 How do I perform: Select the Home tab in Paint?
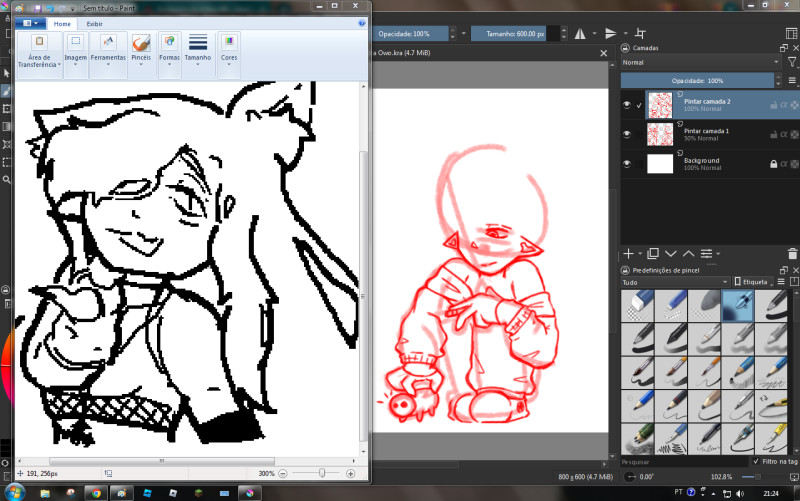(x=62, y=23)
